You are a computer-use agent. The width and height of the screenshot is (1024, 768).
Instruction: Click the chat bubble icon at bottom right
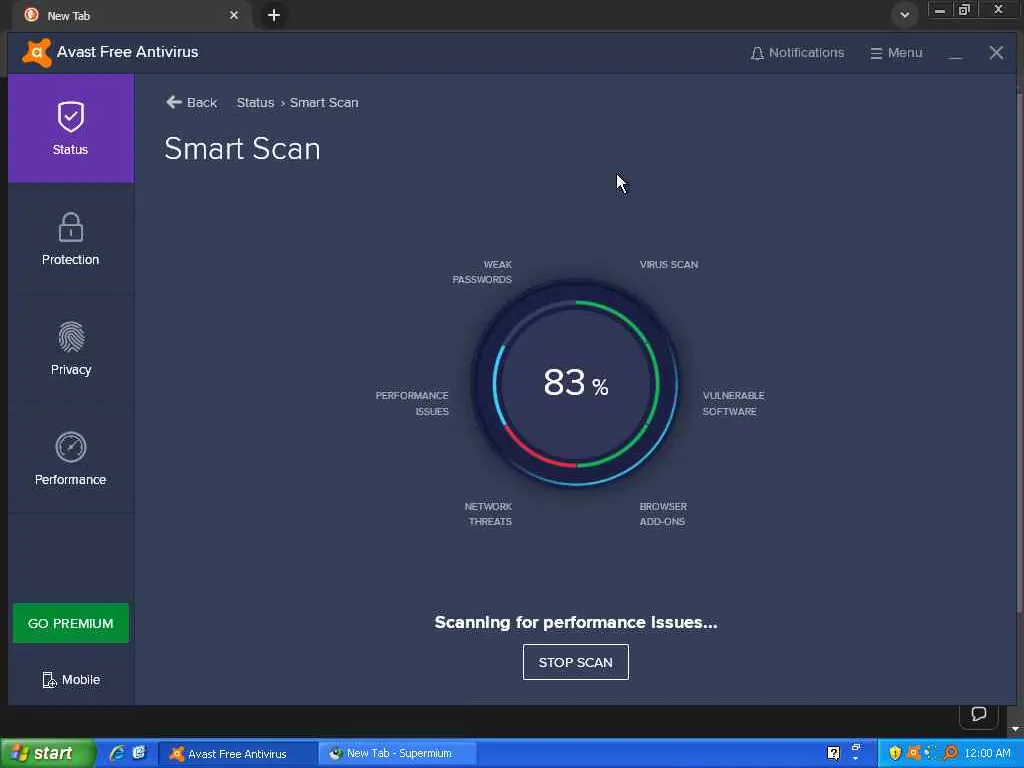point(978,714)
